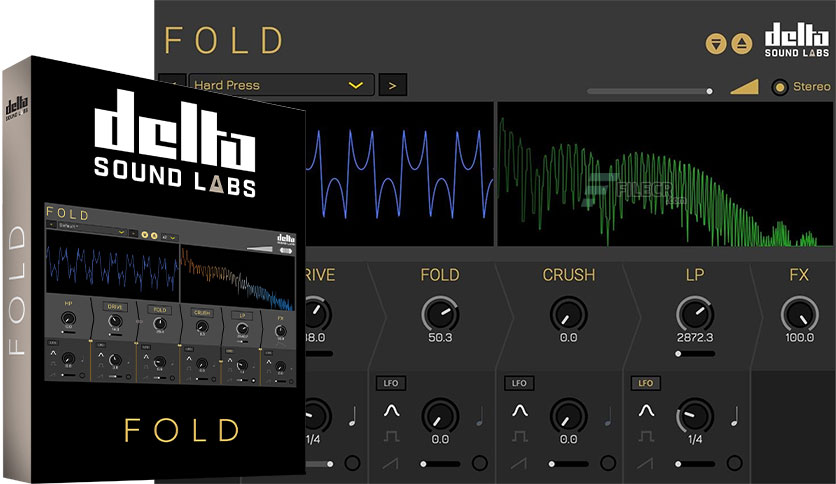The width and height of the screenshot is (836, 484).
Task: Click the DRIVE LFO depth slider
Action: pyautogui.click(x=319, y=464)
